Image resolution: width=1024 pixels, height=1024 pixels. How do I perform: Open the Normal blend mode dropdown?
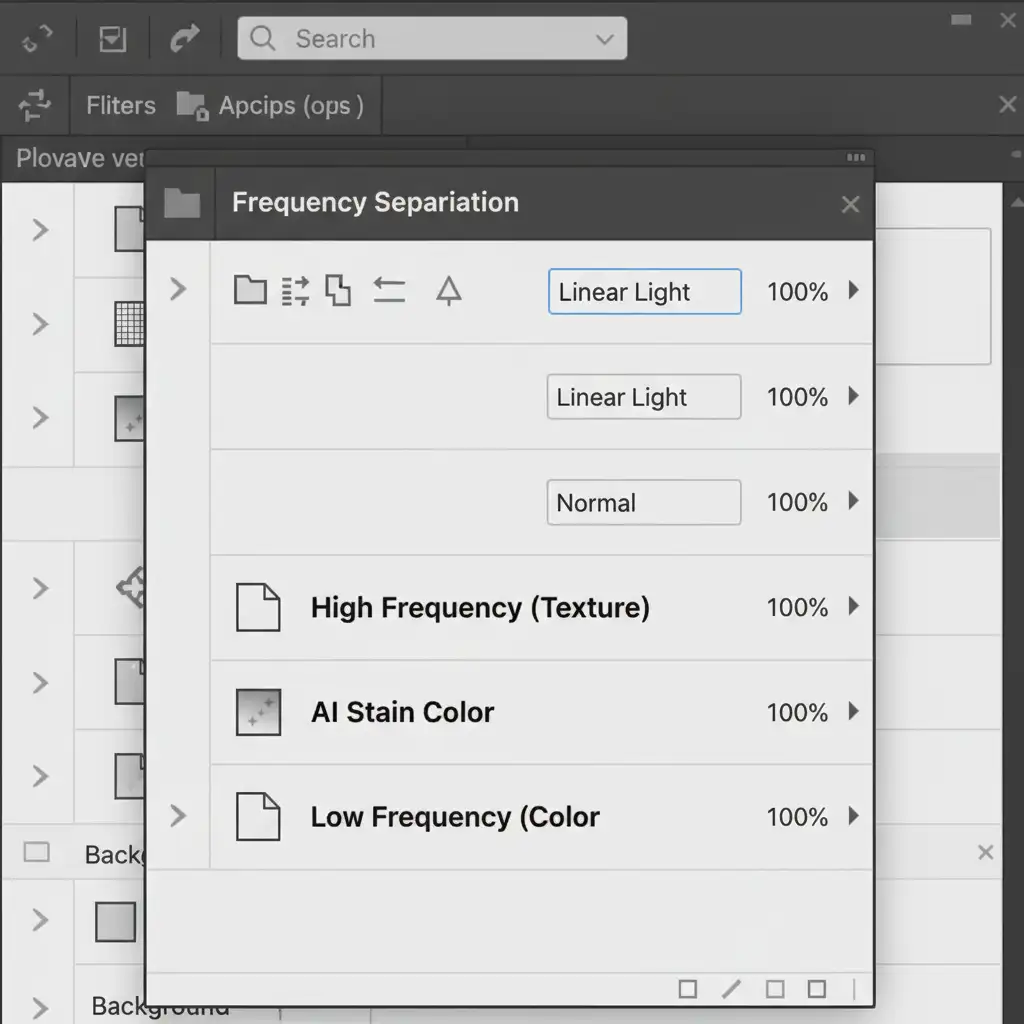tap(643, 502)
